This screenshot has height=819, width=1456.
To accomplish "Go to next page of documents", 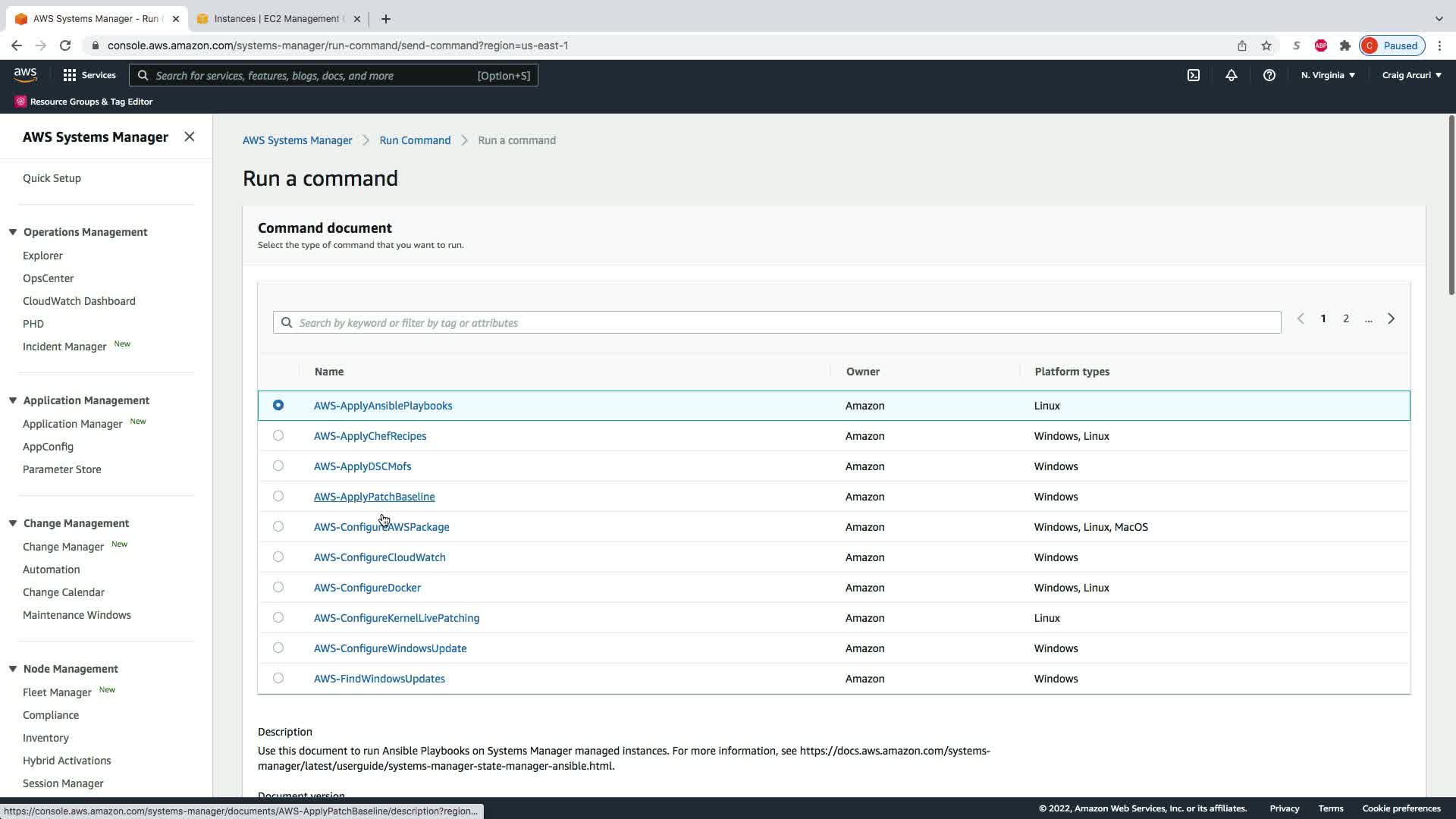I will point(1391,318).
